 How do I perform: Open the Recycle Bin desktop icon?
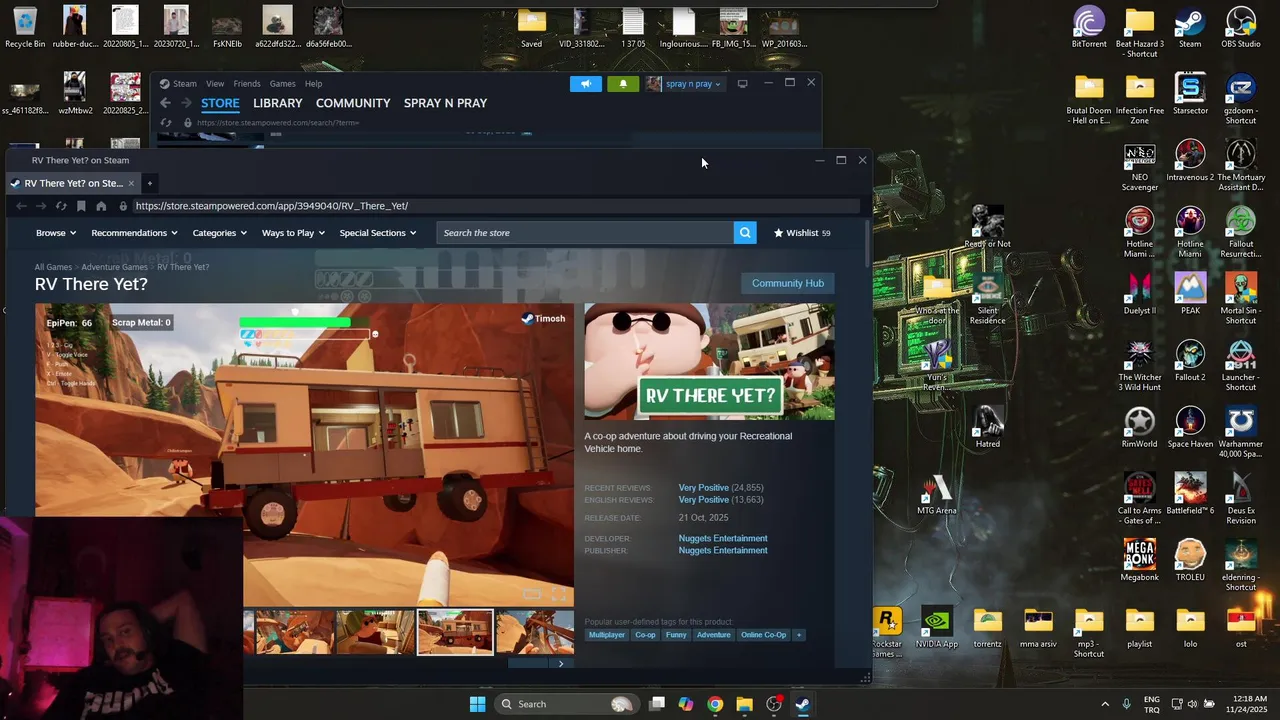25,28
